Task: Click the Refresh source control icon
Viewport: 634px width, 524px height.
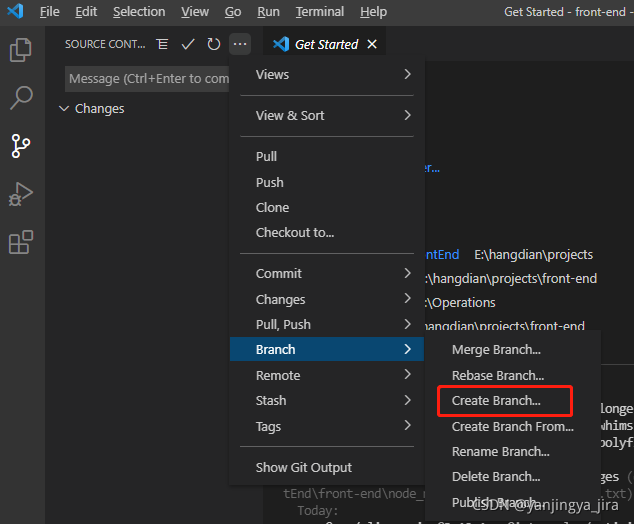Action: click(x=213, y=44)
